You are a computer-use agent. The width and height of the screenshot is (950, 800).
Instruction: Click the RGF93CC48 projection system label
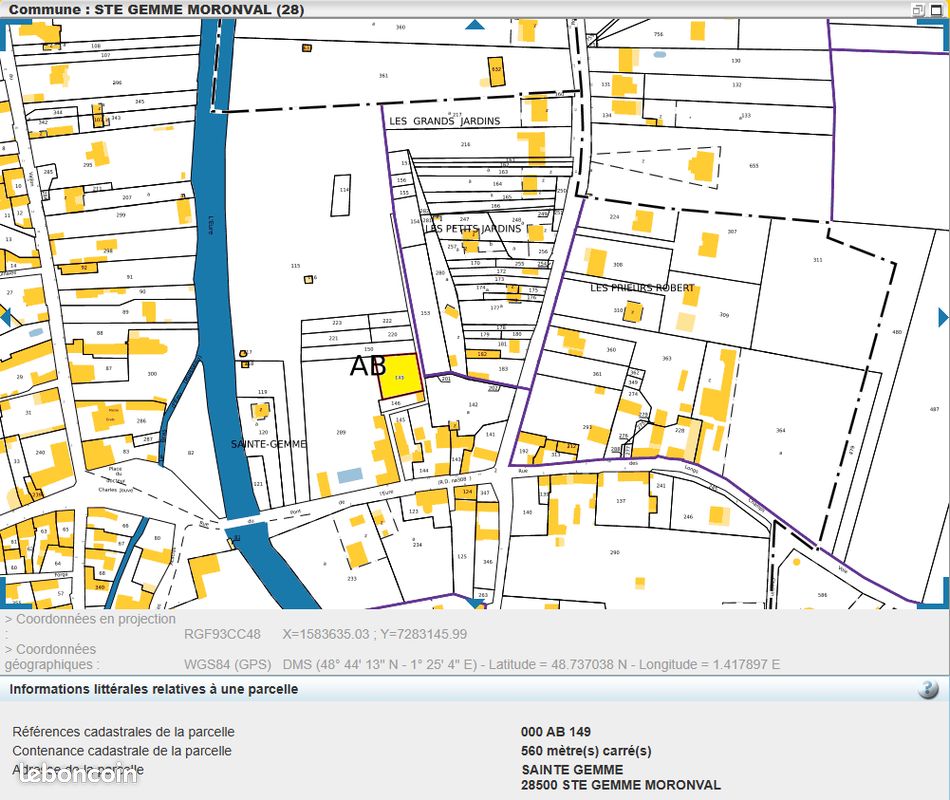tap(222, 634)
